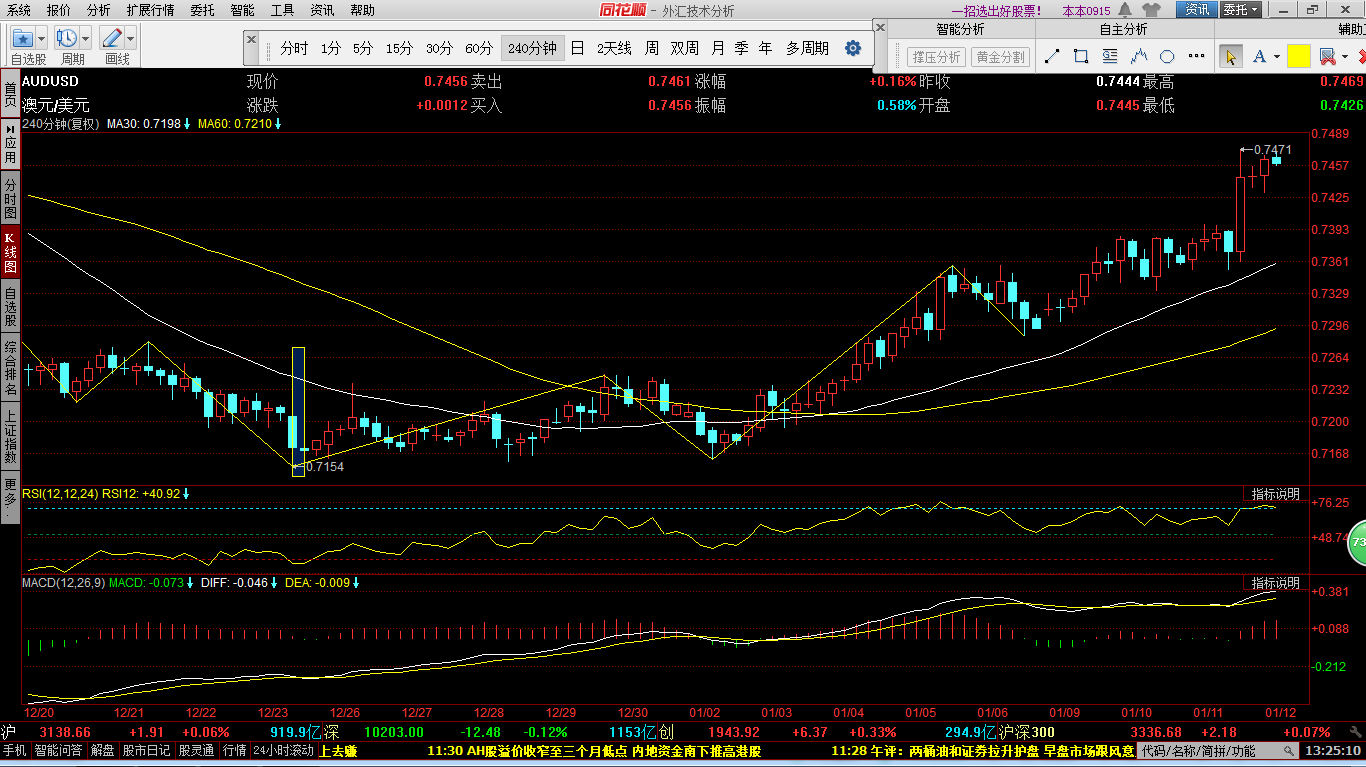Screen dimensions: 1366x767
Task: Select the text A tool
Action: [x=1259, y=57]
